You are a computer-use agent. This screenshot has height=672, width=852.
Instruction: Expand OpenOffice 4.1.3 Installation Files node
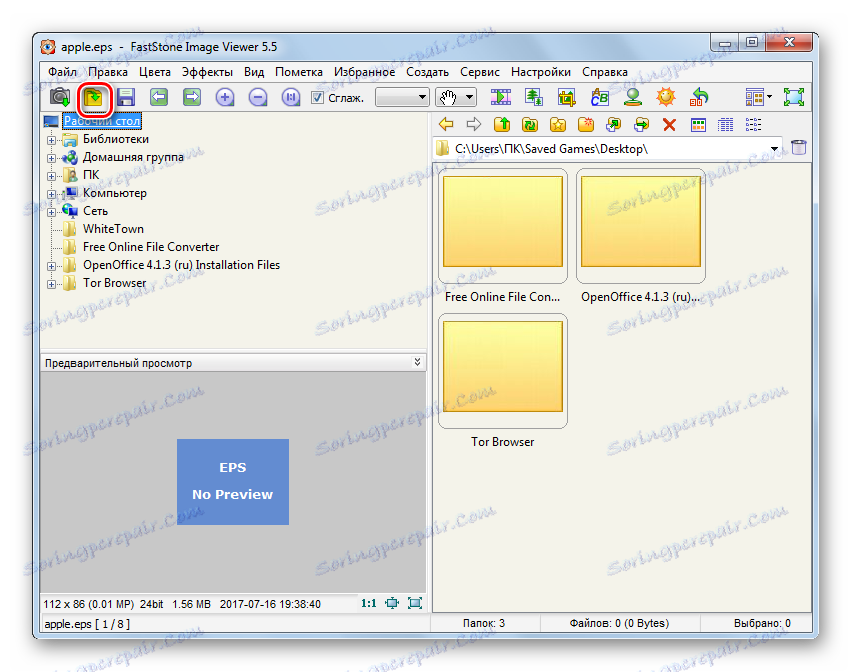[x=51, y=266]
